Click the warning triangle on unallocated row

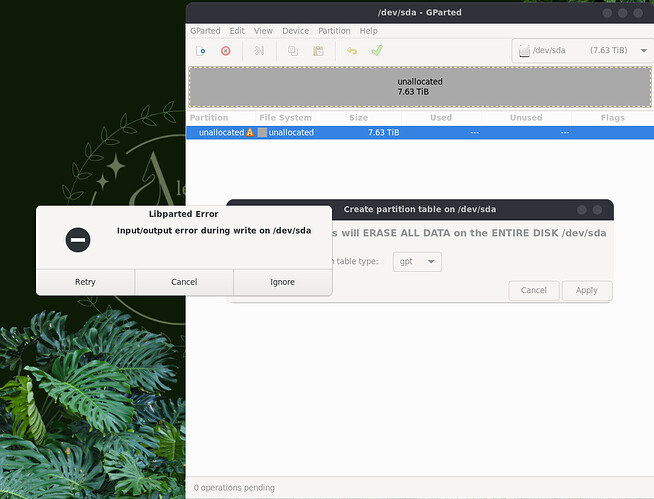(250, 132)
